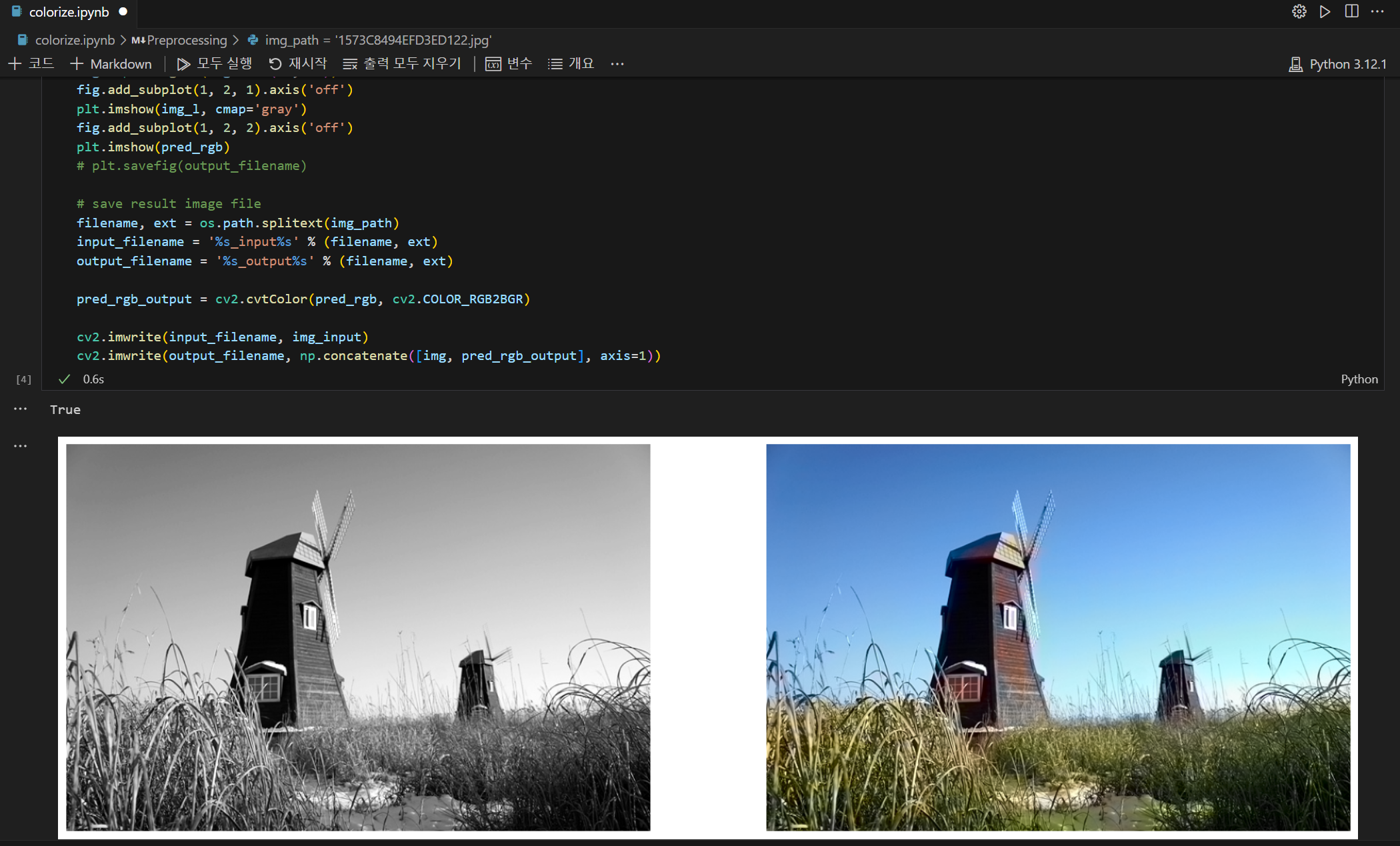Split the editor with the layout icon
Viewport: 1400px width, 846px height.
1351,12
